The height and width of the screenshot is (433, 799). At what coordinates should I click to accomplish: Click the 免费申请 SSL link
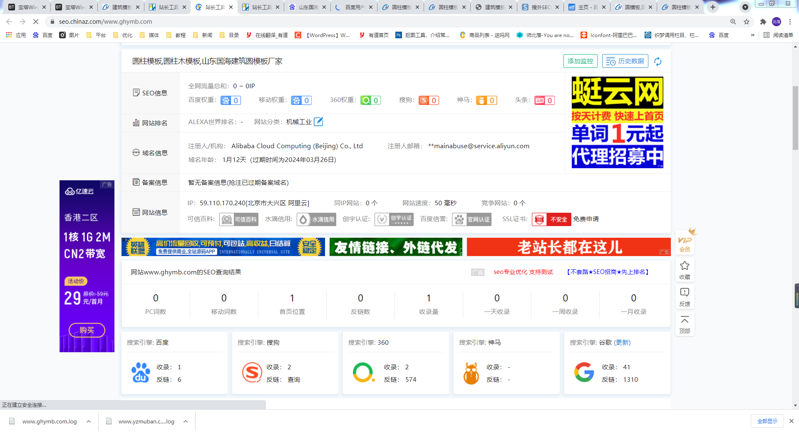pyautogui.click(x=586, y=219)
